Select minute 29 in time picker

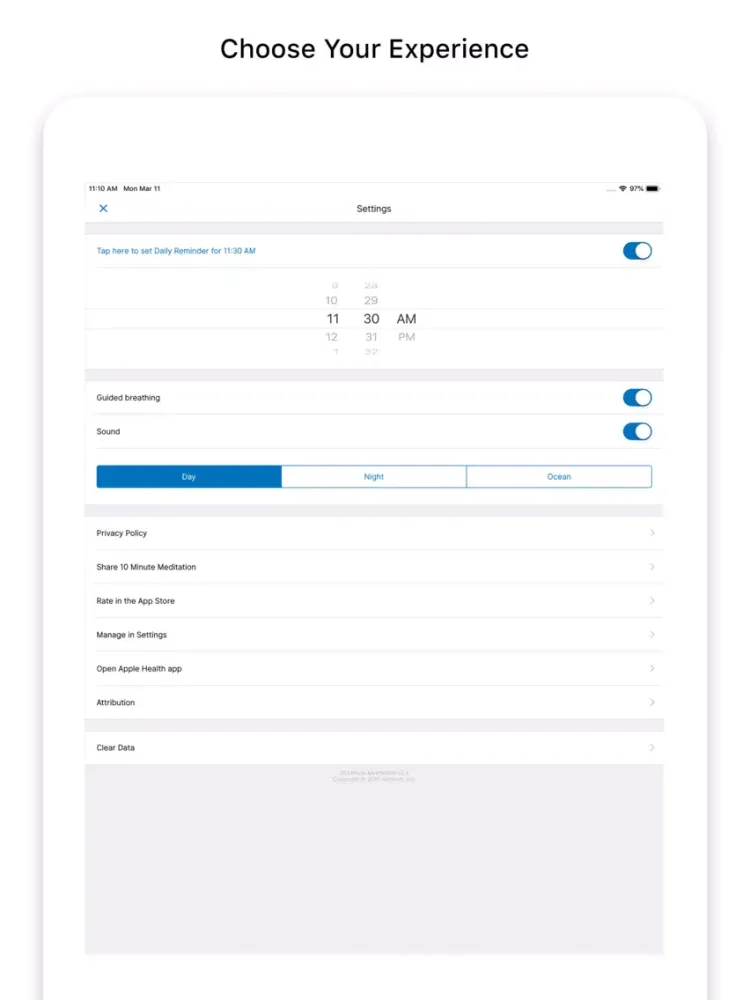click(x=371, y=300)
